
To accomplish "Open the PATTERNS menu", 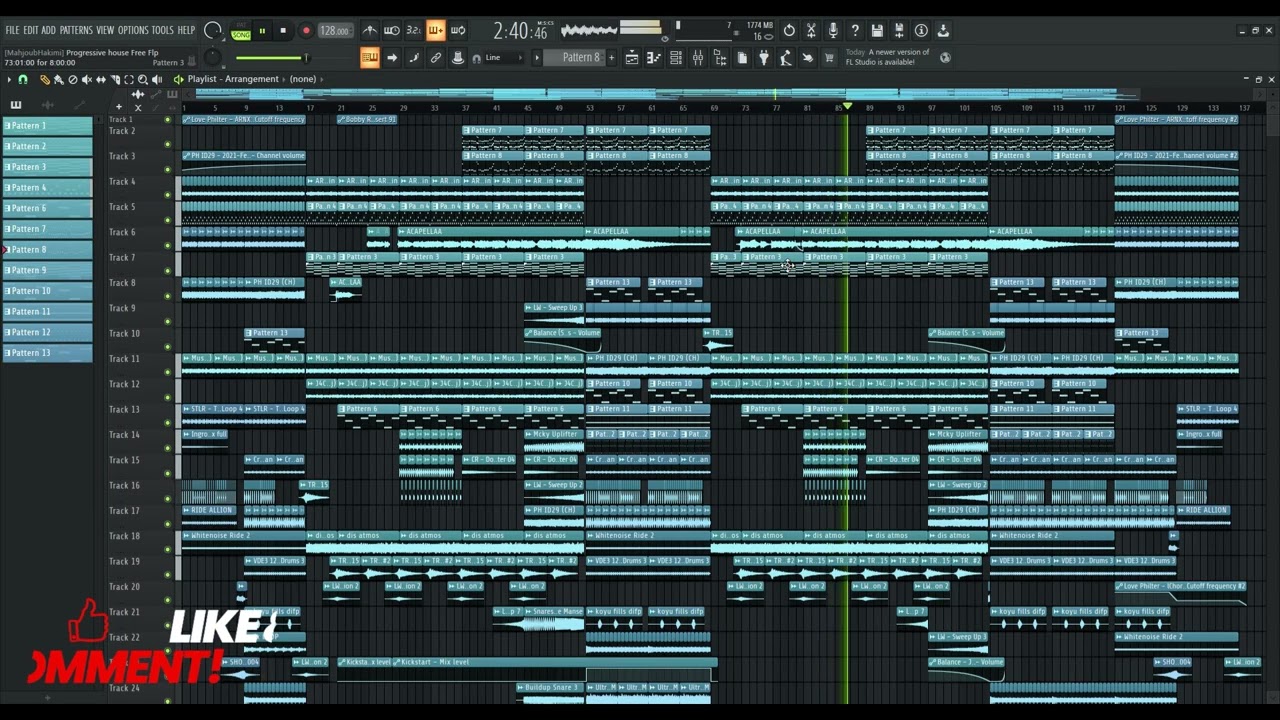I will (76, 31).
